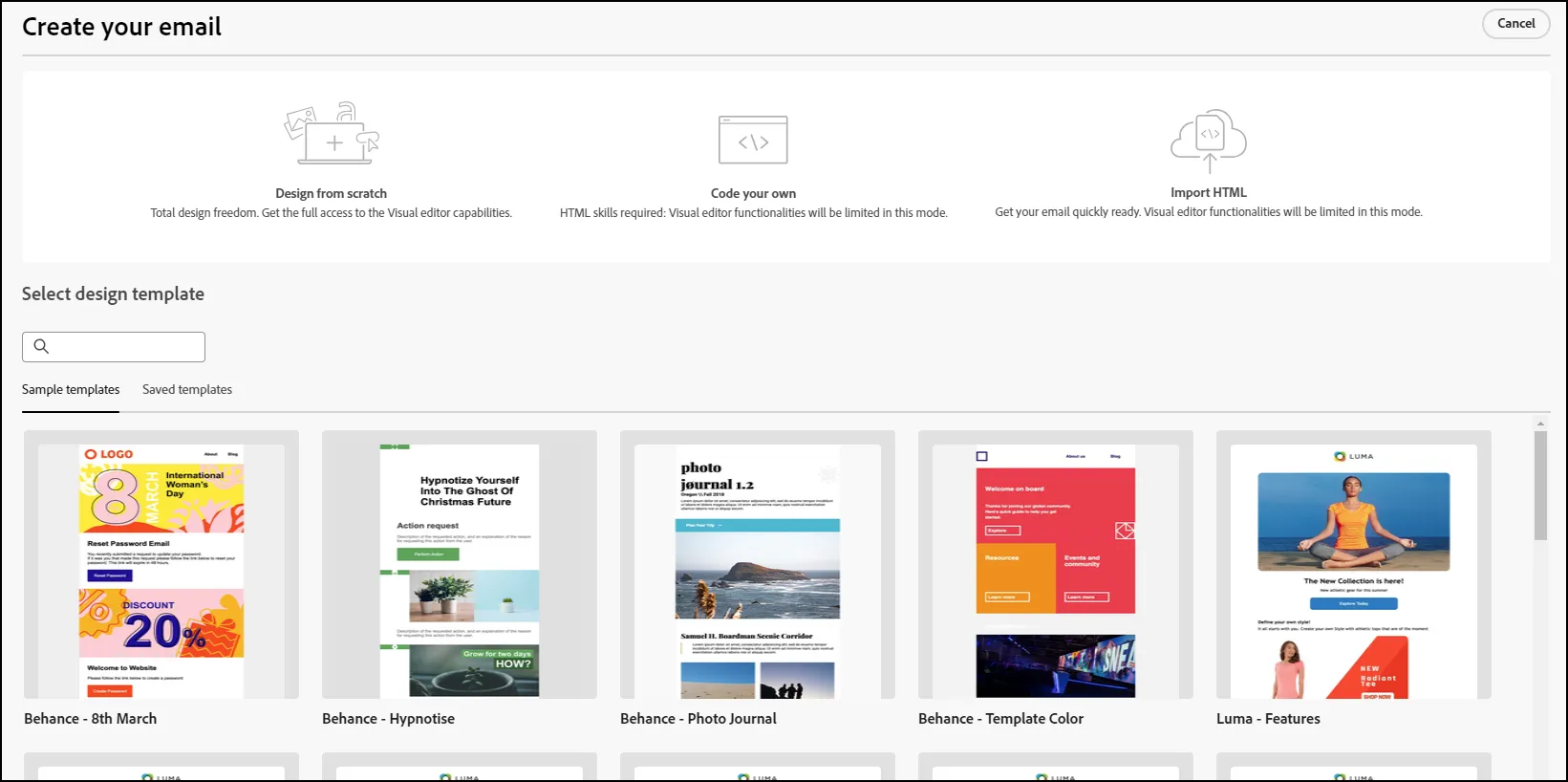Click the "Get your email quickly ready" description
Screen dimensions: 1568x782
click(1209, 212)
